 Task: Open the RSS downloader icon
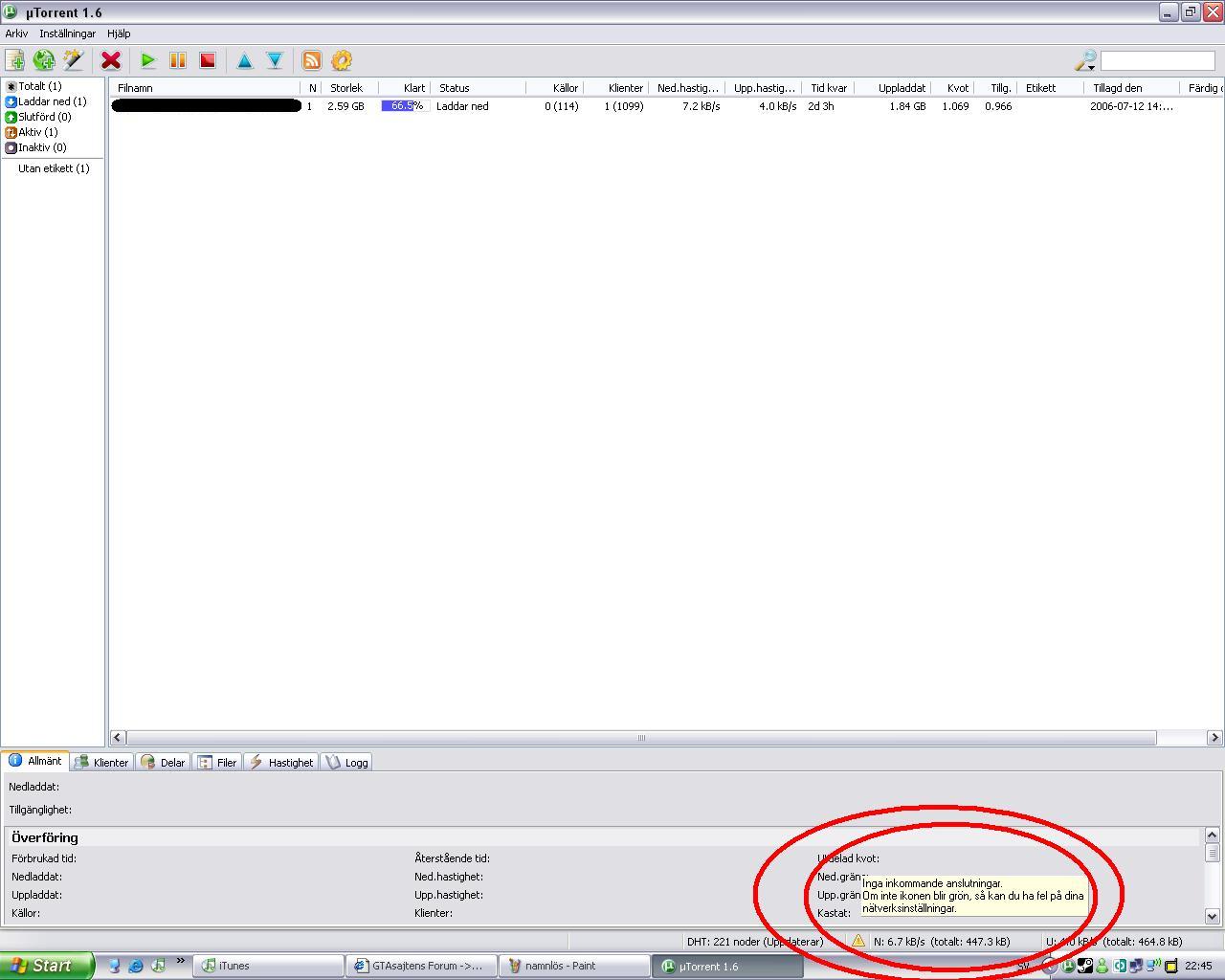[x=312, y=60]
